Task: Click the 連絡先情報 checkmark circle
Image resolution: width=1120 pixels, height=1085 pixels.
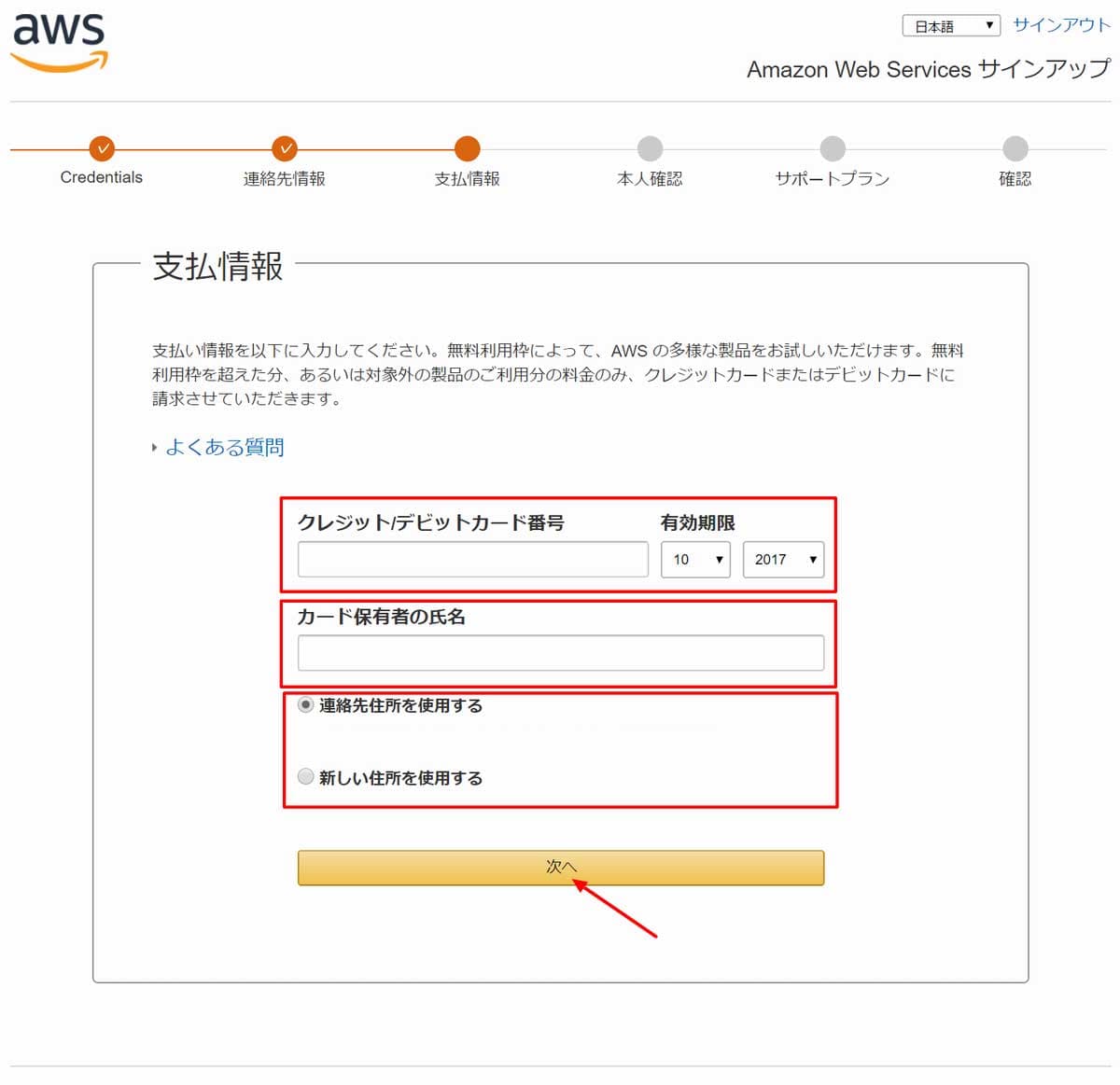Action: click(x=285, y=149)
